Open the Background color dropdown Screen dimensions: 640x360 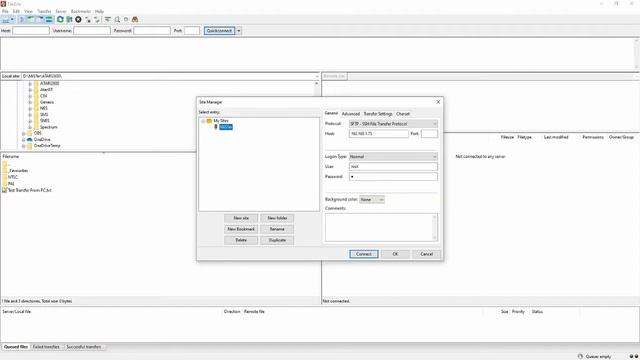(x=372, y=200)
